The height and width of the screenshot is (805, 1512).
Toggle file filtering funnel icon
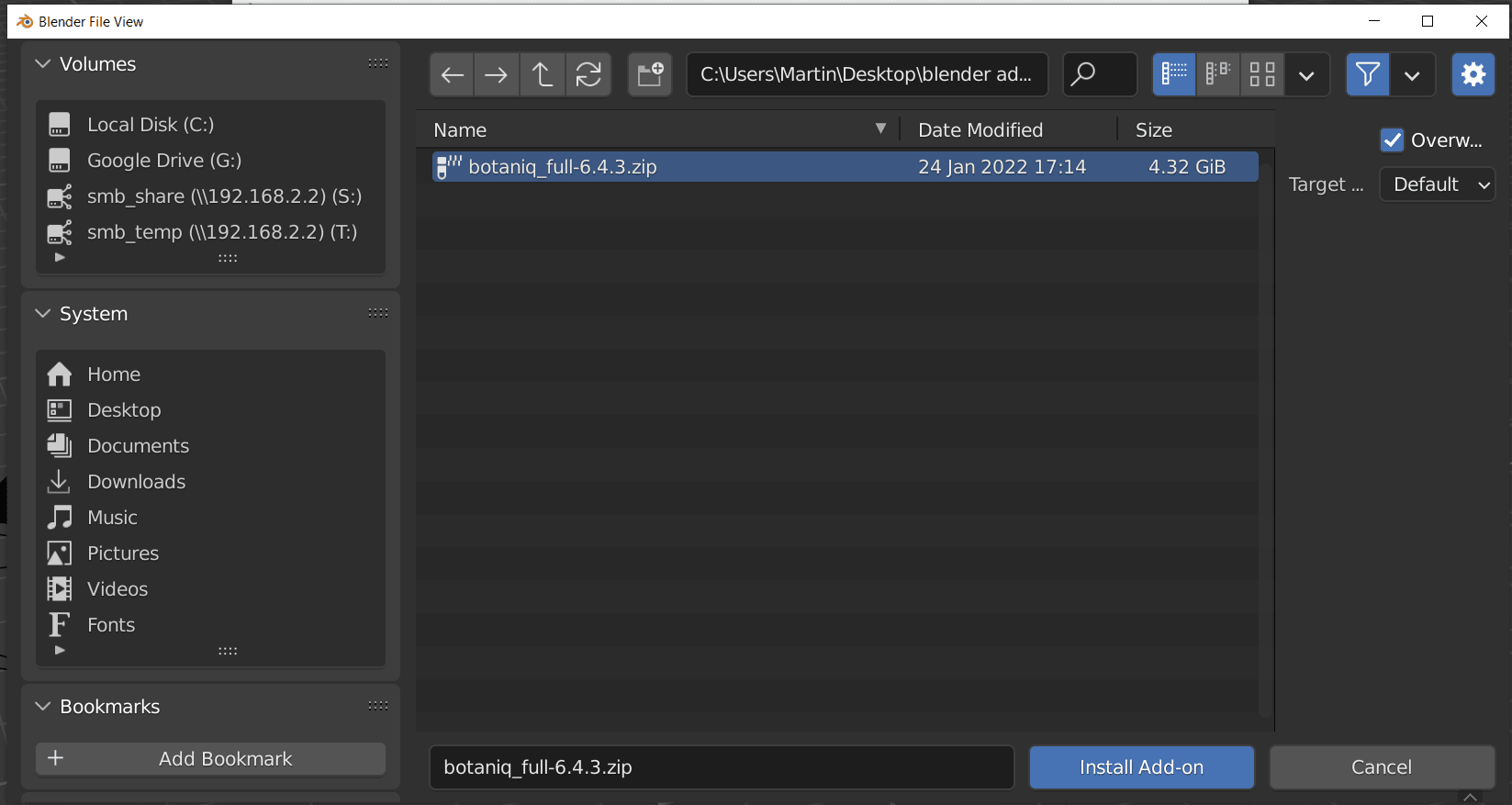pos(1368,74)
